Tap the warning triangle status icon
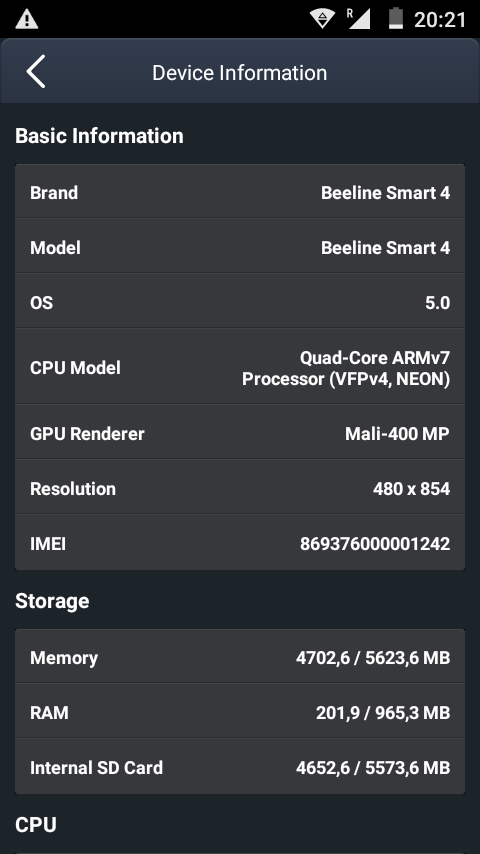The image size is (480, 854). click(x=26, y=20)
